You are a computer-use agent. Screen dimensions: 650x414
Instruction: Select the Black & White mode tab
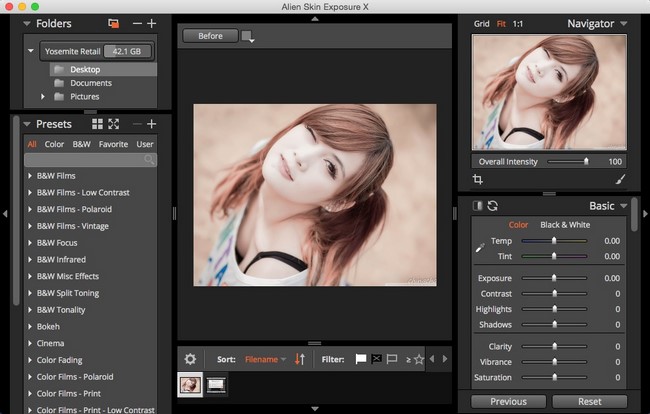click(565, 225)
